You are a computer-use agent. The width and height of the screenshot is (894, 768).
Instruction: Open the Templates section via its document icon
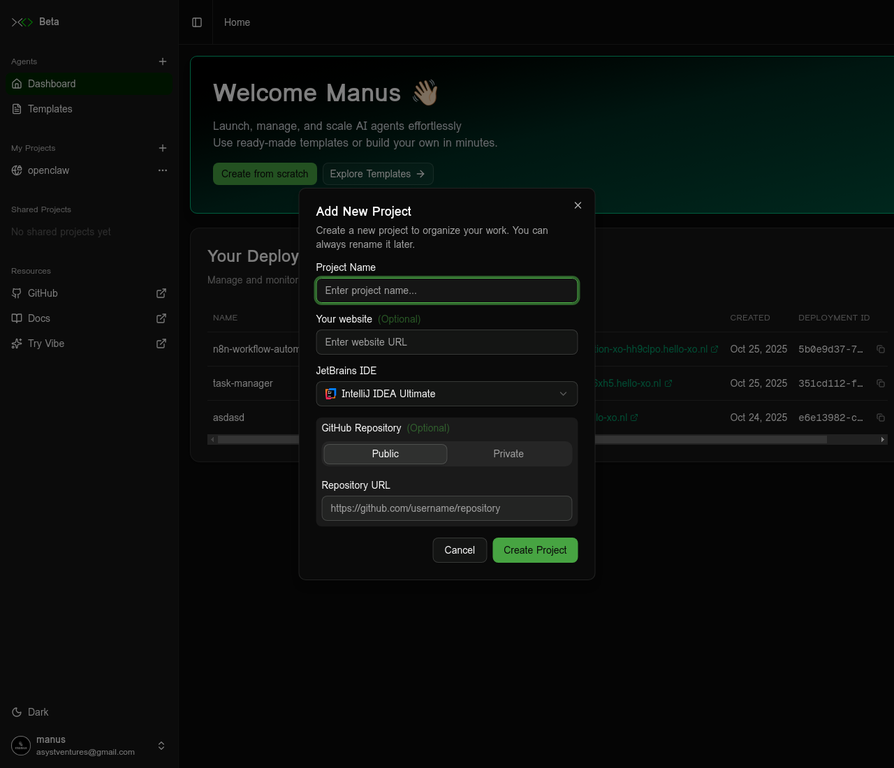(15, 109)
